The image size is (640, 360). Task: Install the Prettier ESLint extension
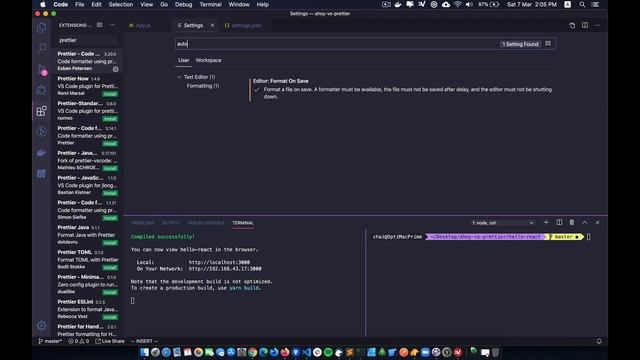coord(110,317)
